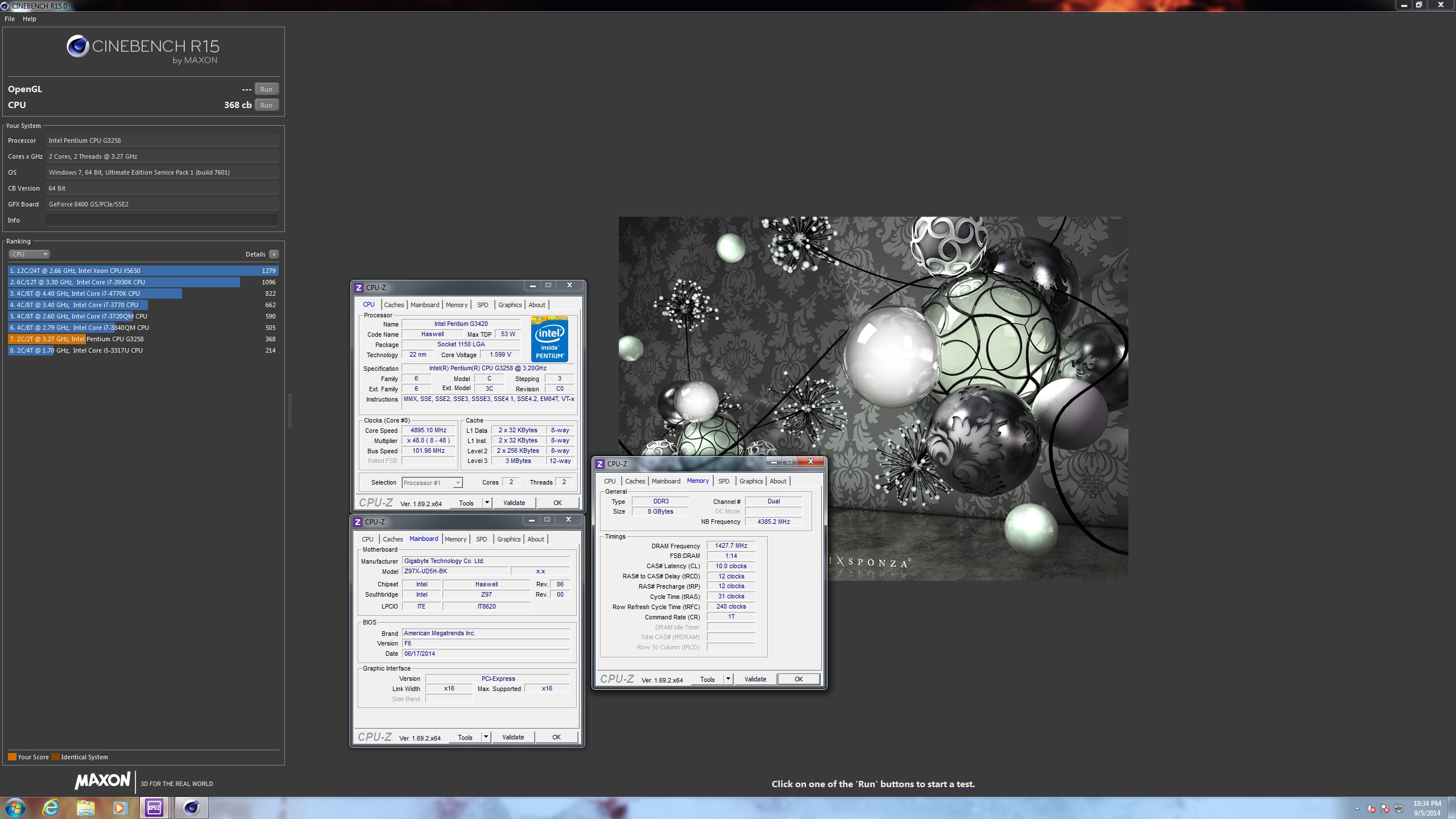Open Graphics tab in Memory CPU-Z window
Screen dimensions: 1456x819
tap(751, 481)
